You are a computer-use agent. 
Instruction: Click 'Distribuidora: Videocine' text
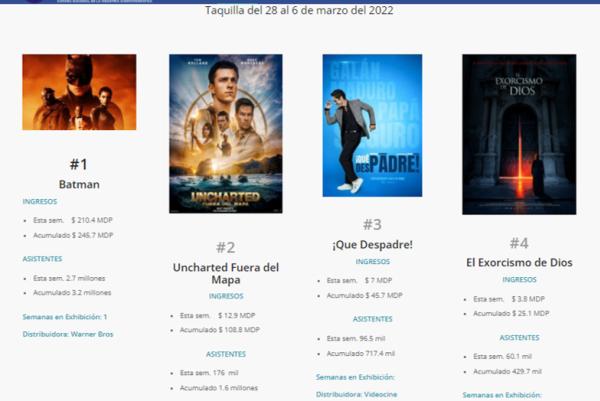click(357, 394)
